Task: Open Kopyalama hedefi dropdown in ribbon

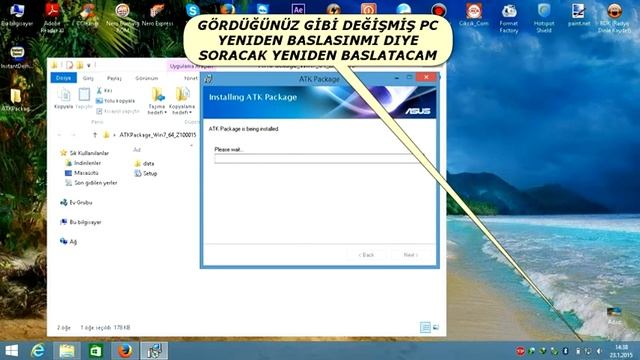Action: [x=182, y=101]
